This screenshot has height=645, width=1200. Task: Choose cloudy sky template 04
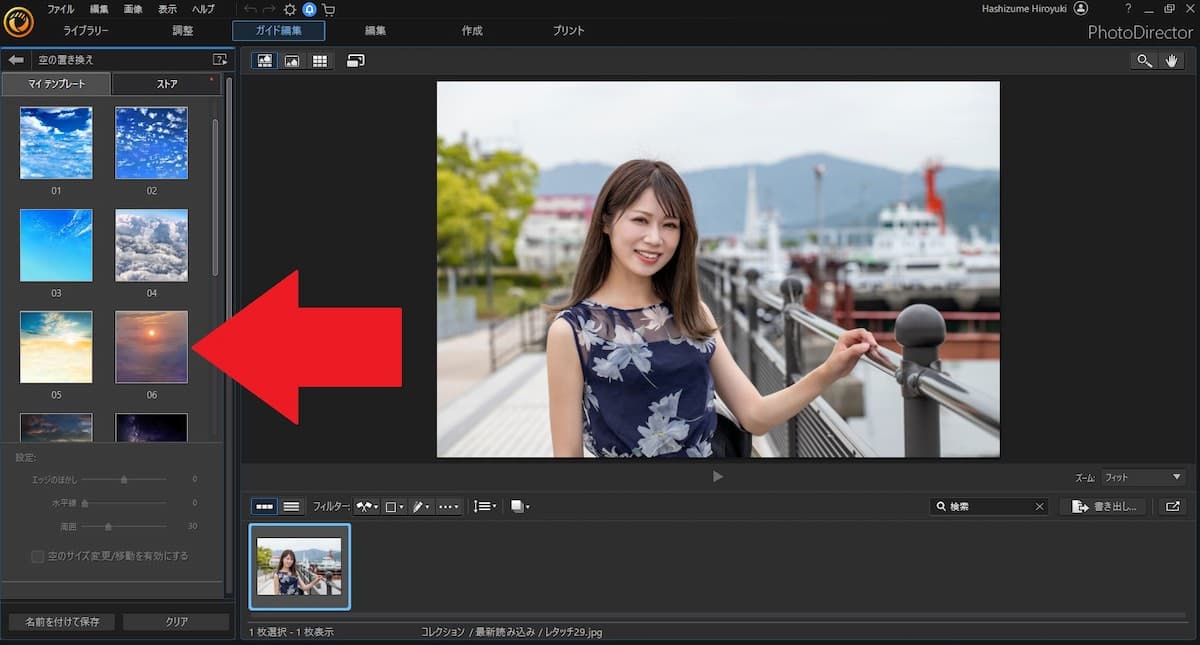151,245
